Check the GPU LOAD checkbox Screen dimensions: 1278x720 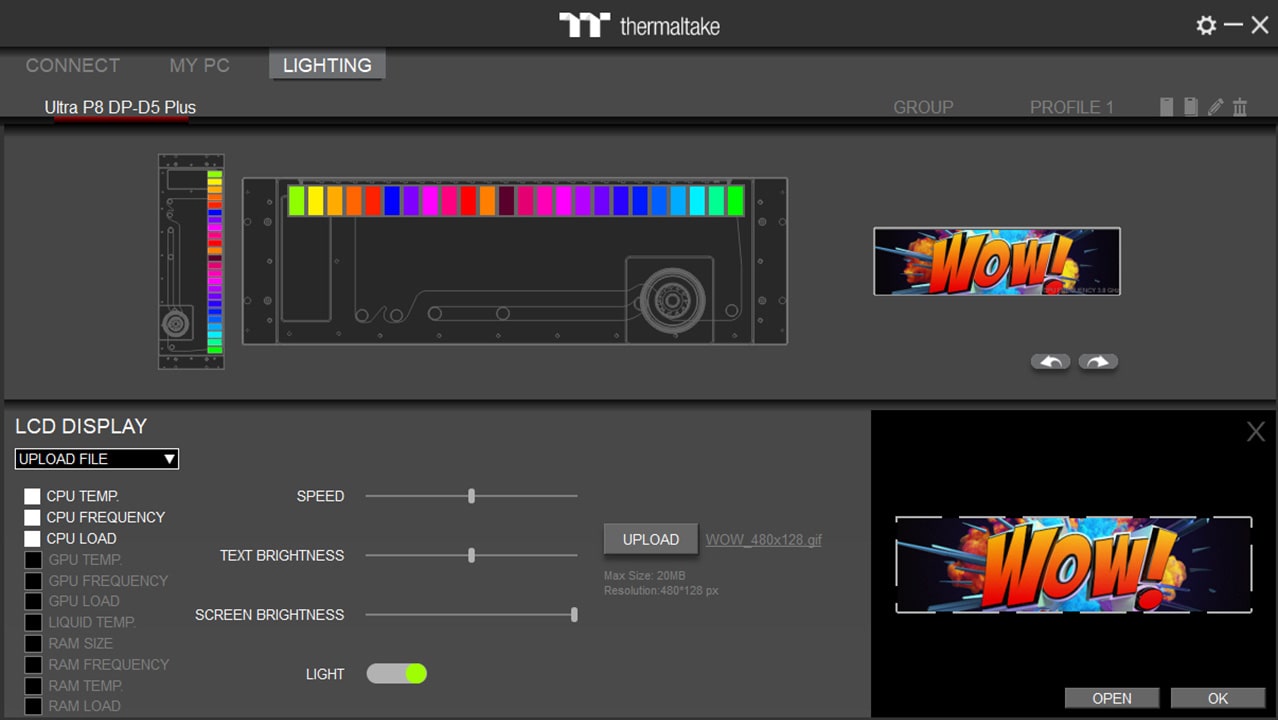point(33,601)
